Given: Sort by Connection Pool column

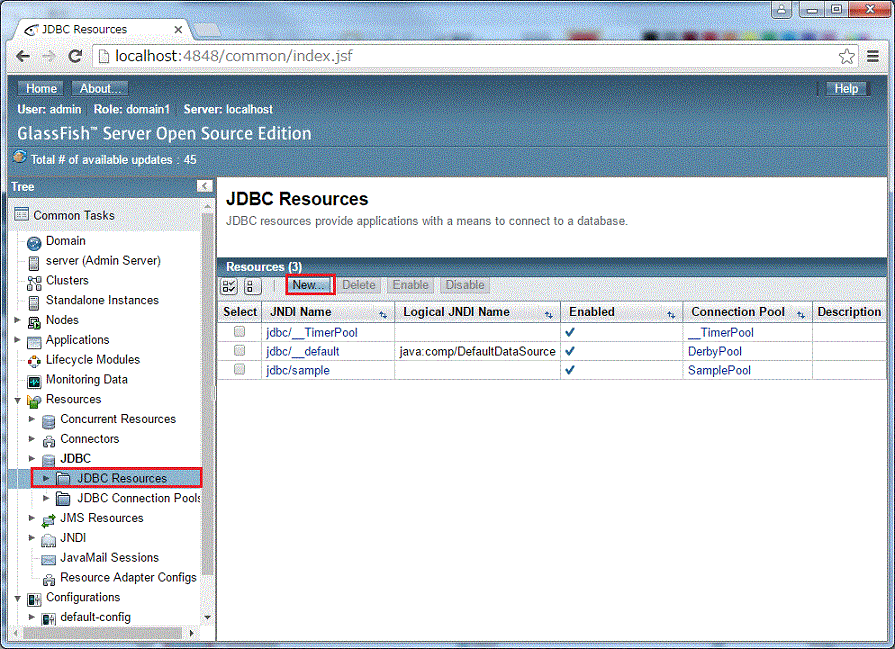Looking at the screenshot, I should tap(801, 315).
